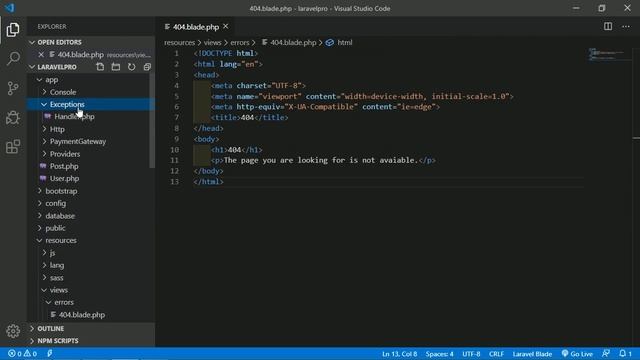Click the lightning icon in status bar
This screenshot has width=640, height=360.
[x=50, y=354]
